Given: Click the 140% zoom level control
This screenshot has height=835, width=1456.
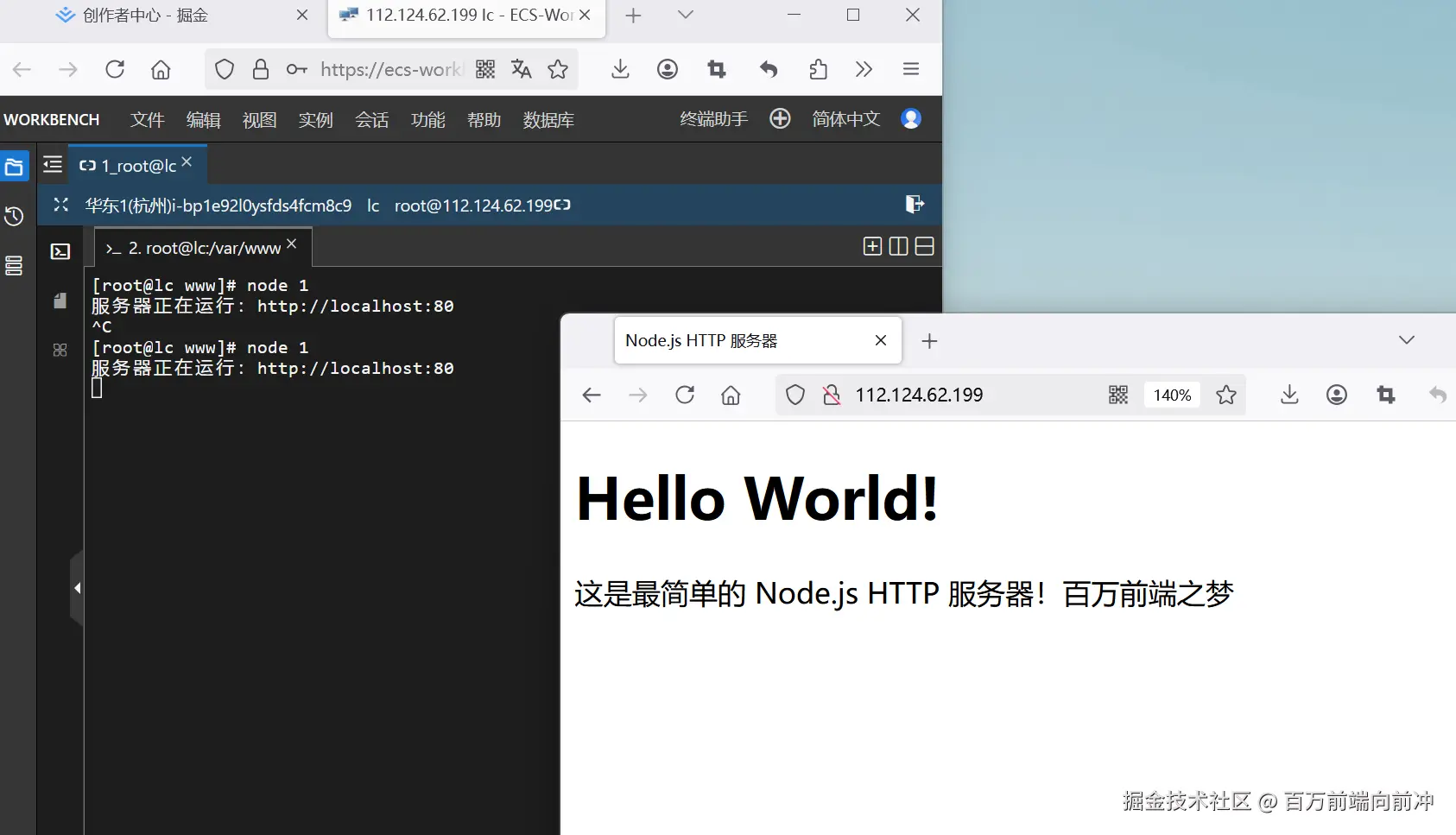Looking at the screenshot, I should click(1171, 395).
